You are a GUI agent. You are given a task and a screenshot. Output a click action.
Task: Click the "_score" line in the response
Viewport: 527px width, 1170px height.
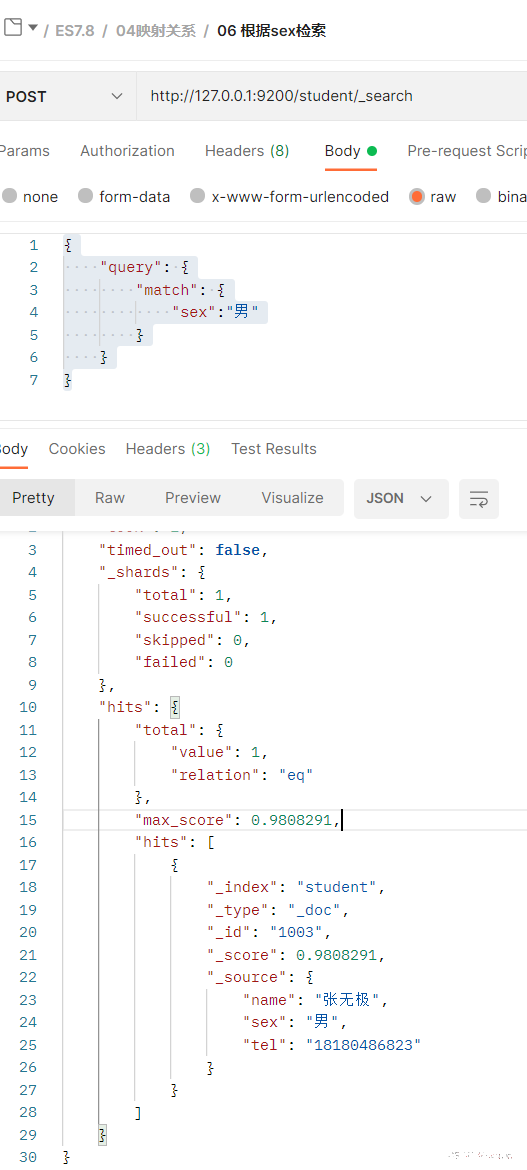[x=296, y=955]
